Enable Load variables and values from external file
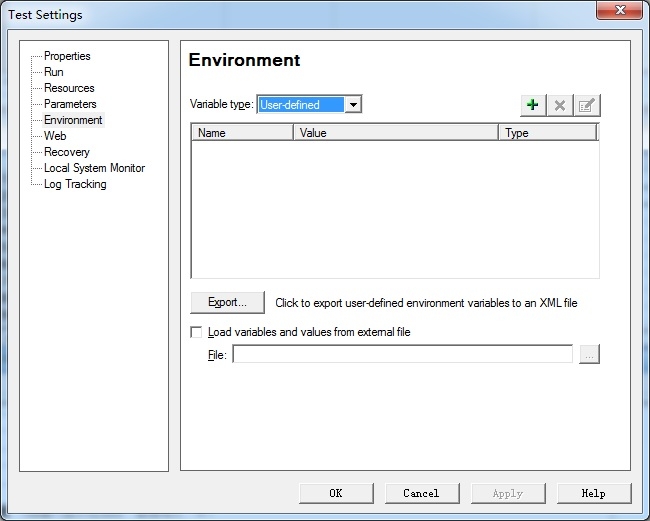 coord(196,332)
